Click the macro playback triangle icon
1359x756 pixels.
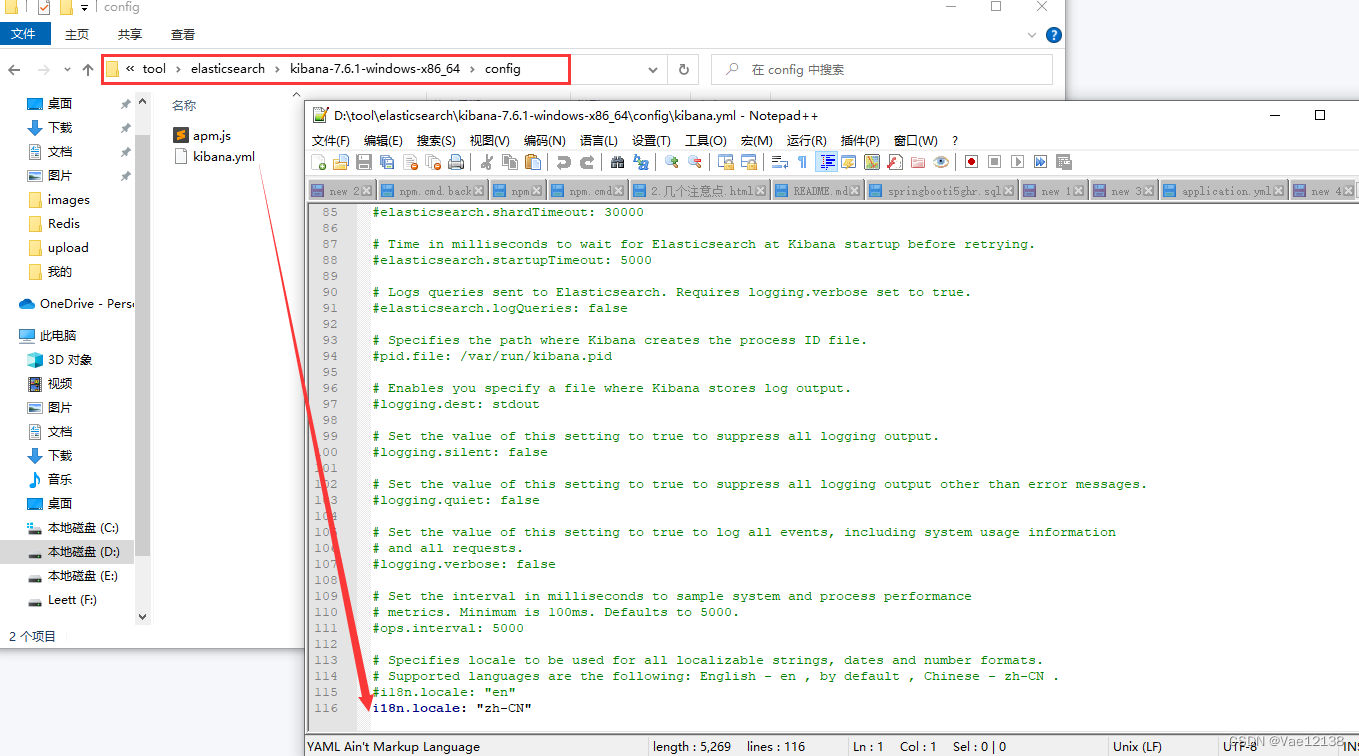[x=1018, y=162]
